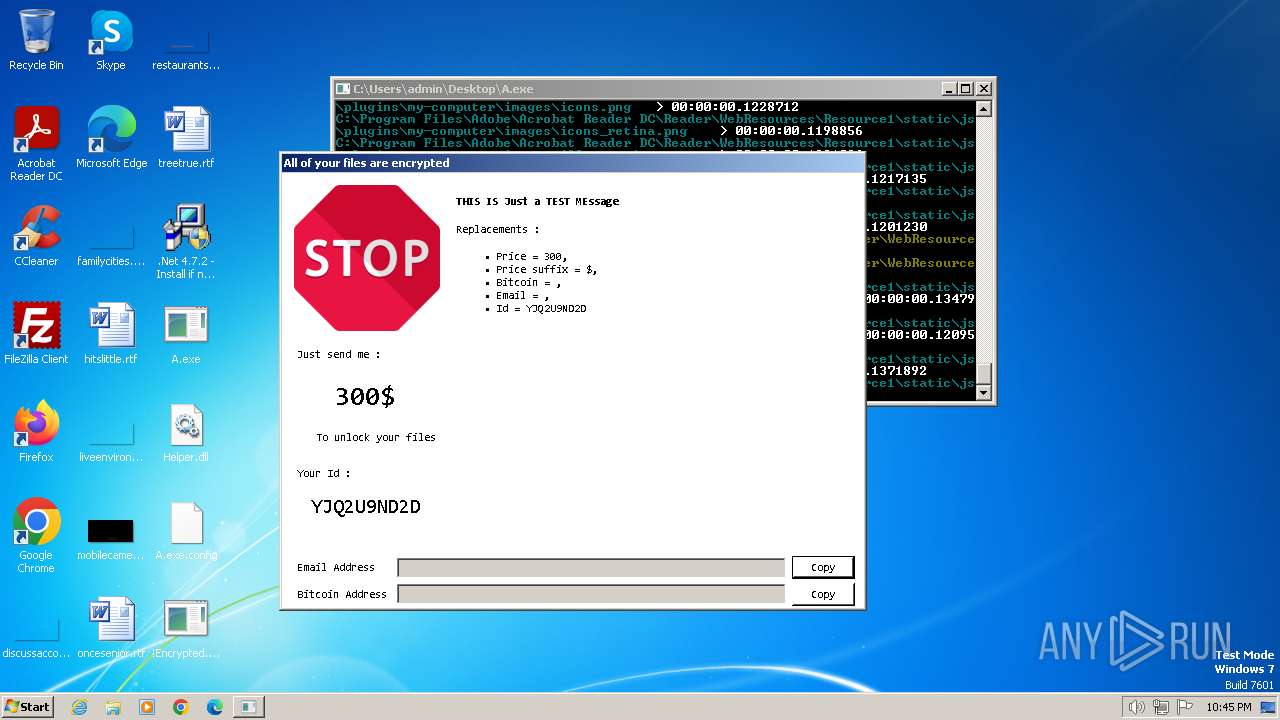1280x720 pixels.
Task: Click the 10:45 PM clock
Action: [x=1228, y=707]
